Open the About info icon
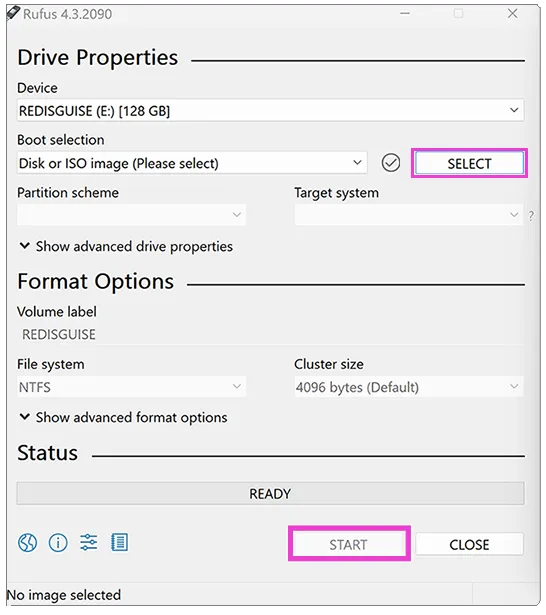The width and height of the screenshot is (546, 615). pyautogui.click(x=58, y=543)
